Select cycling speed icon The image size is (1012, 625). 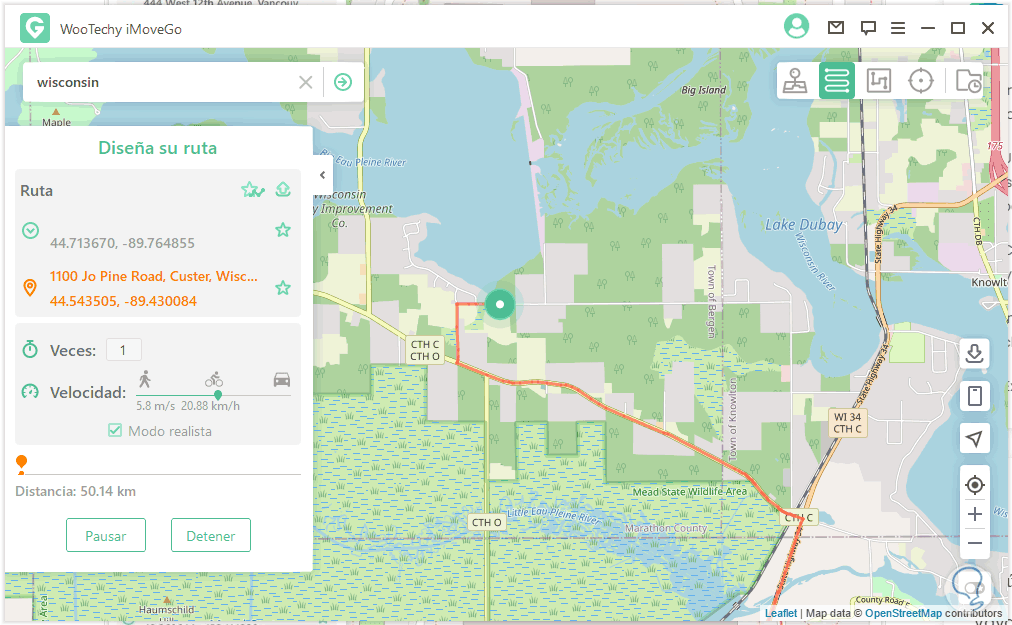214,379
